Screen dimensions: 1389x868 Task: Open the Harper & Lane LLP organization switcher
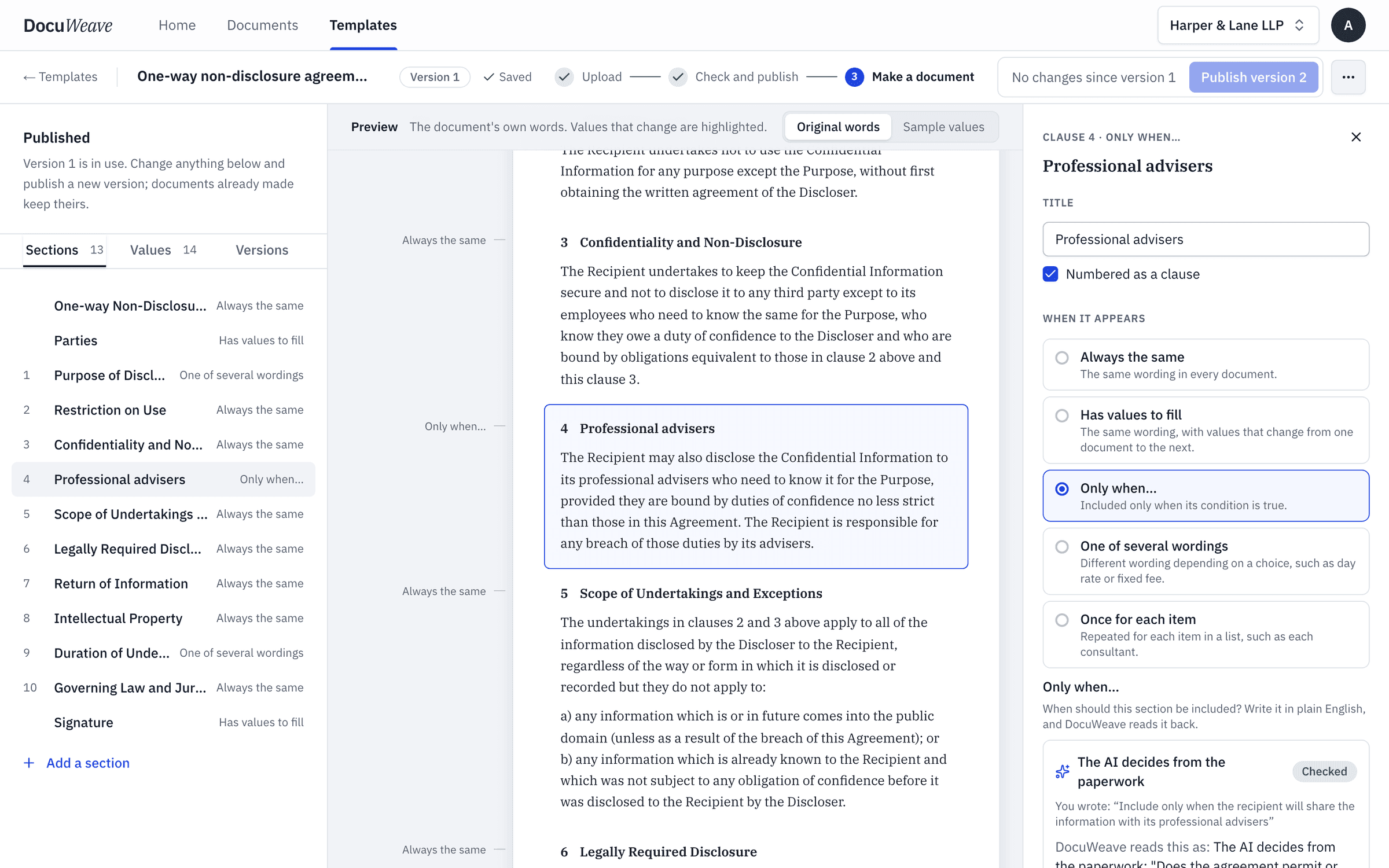click(x=1238, y=25)
